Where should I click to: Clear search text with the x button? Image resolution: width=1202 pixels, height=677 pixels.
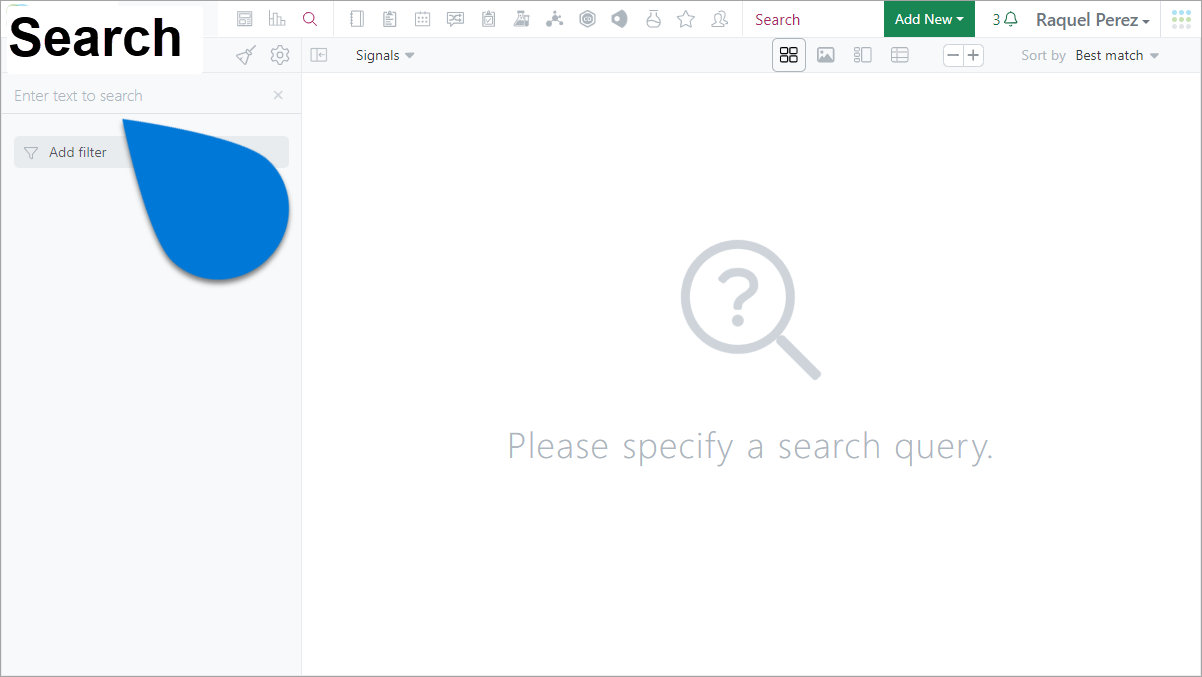point(278,95)
